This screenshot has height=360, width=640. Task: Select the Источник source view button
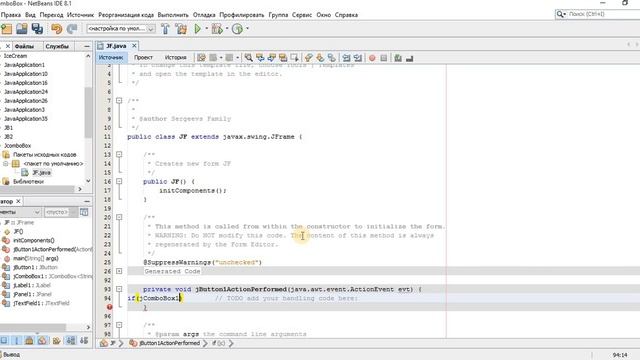coord(111,58)
